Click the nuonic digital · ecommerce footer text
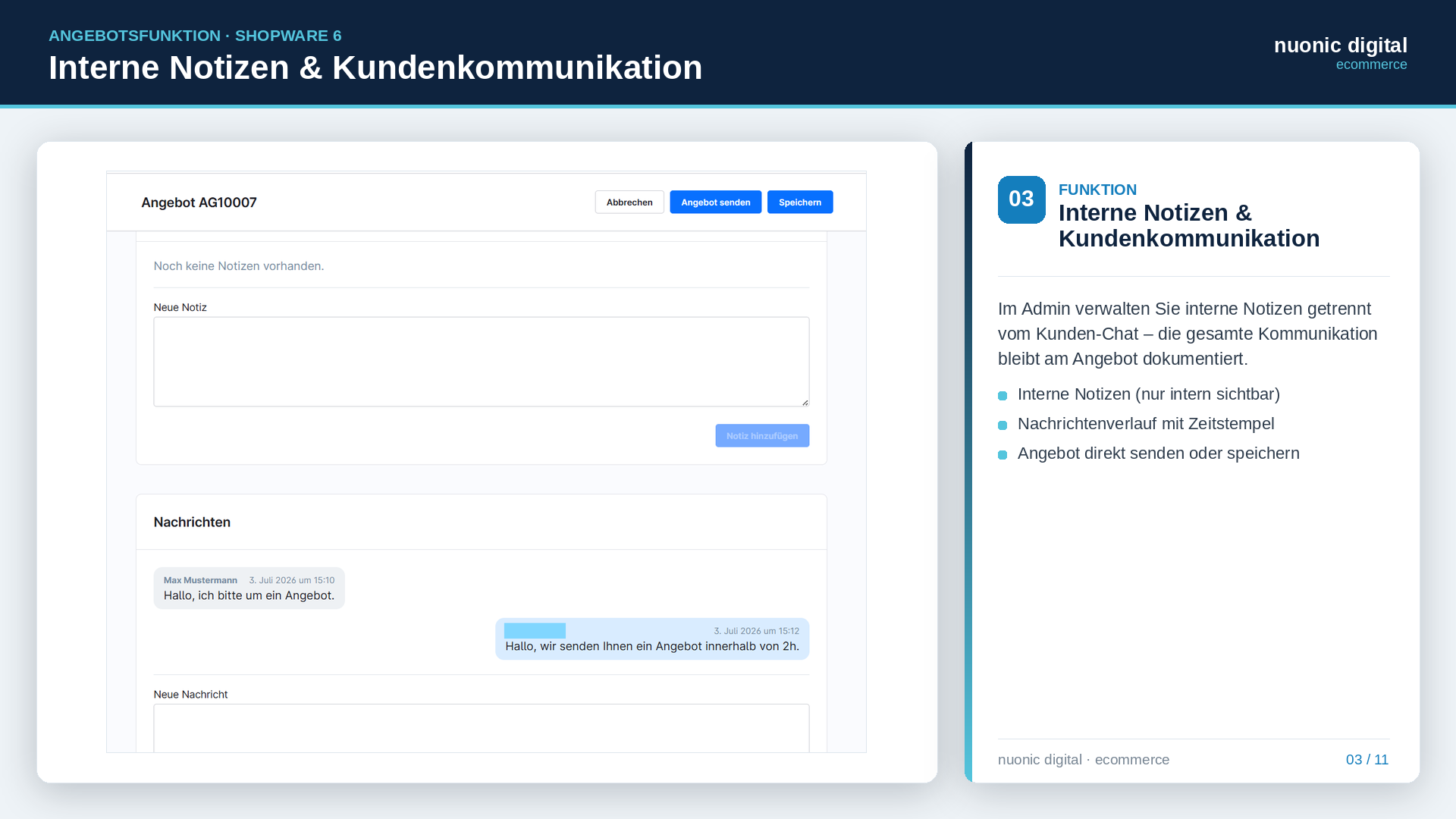Screen dimensions: 1456x819 (1084, 760)
